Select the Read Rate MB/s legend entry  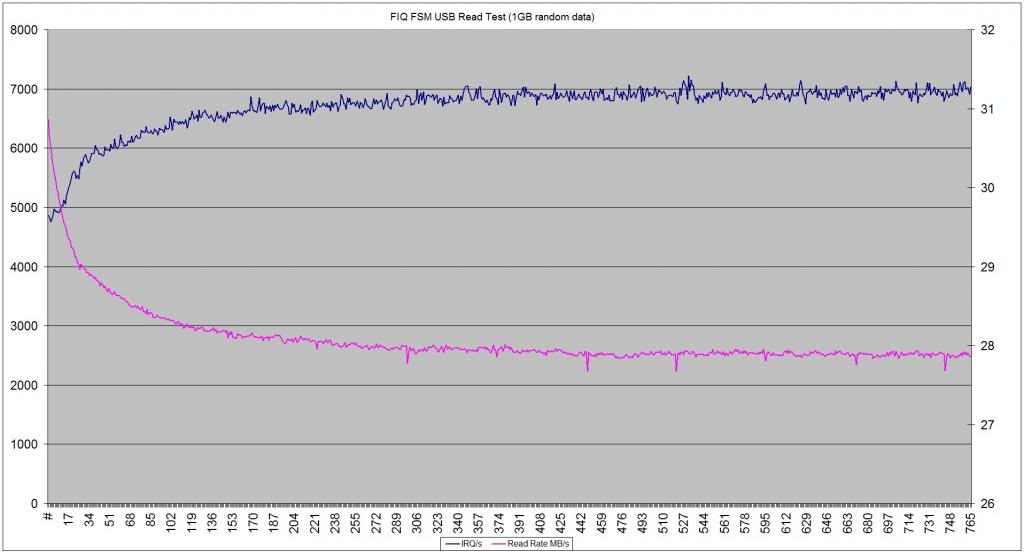pos(538,545)
